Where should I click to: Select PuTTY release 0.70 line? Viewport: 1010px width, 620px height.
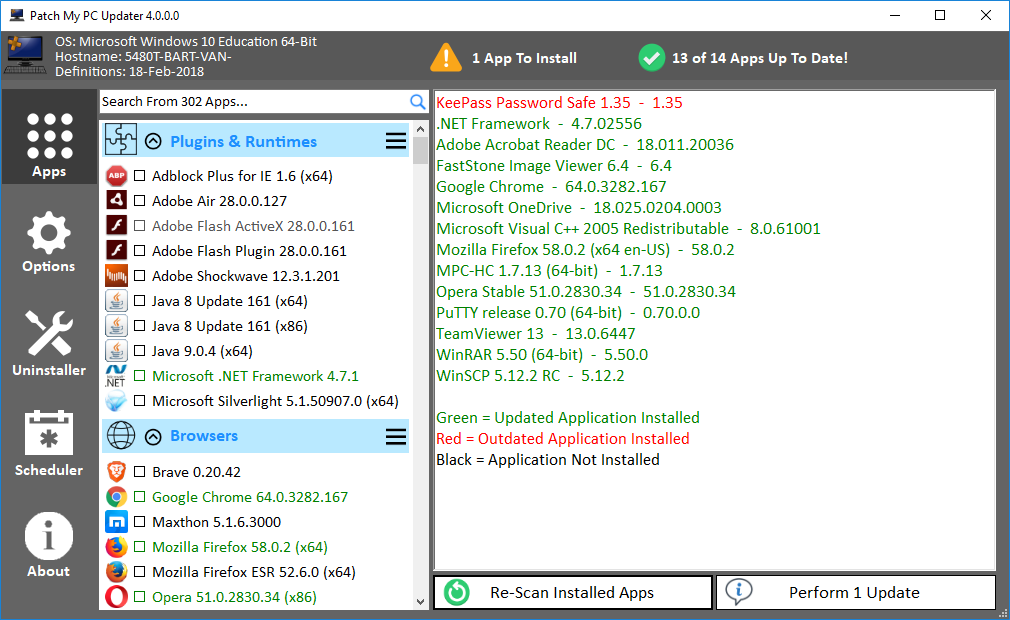pos(568,313)
